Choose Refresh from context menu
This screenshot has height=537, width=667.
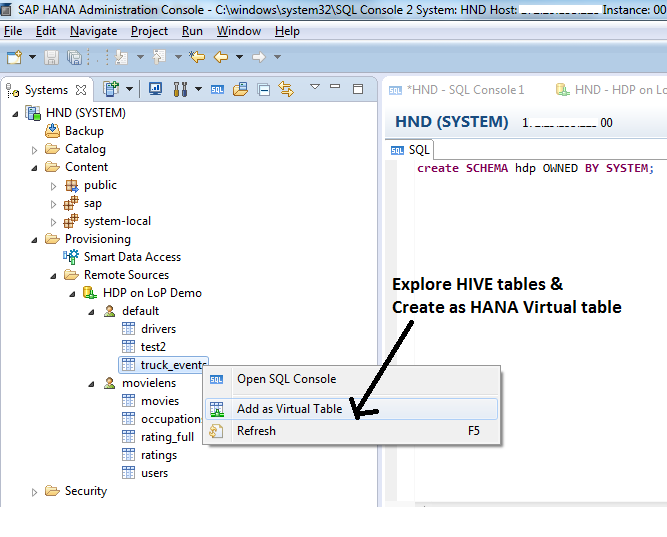pyautogui.click(x=351, y=431)
